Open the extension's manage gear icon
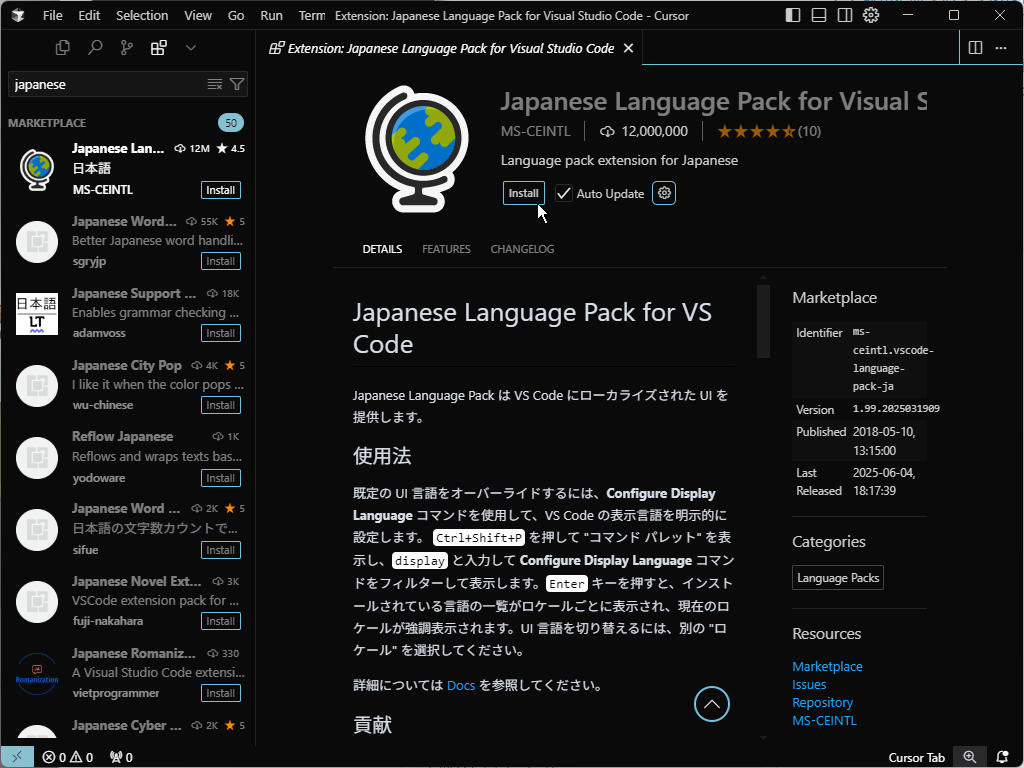This screenshot has height=768, width=1024. pos(664,193)
